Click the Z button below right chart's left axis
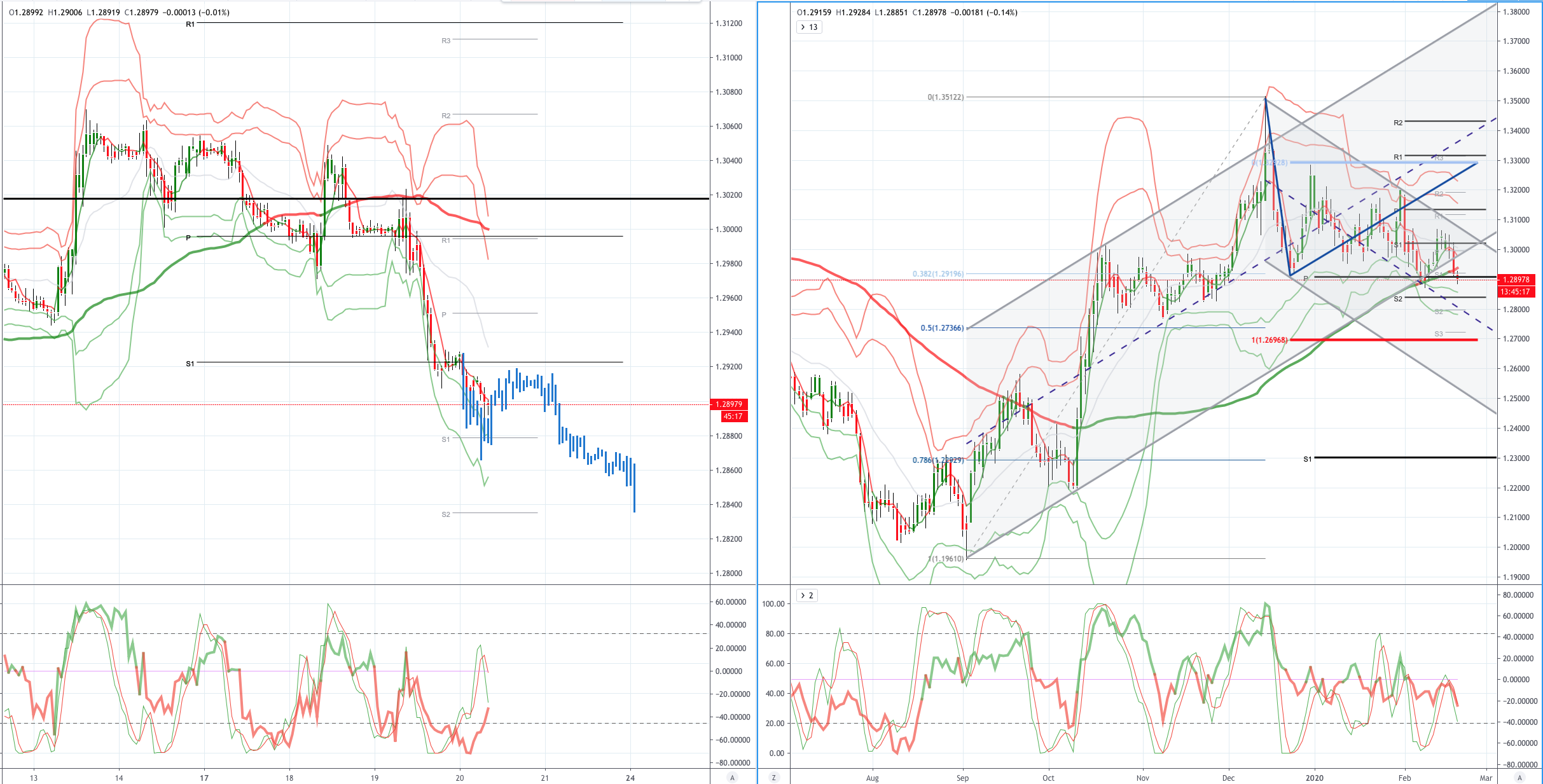 [774, 778]
